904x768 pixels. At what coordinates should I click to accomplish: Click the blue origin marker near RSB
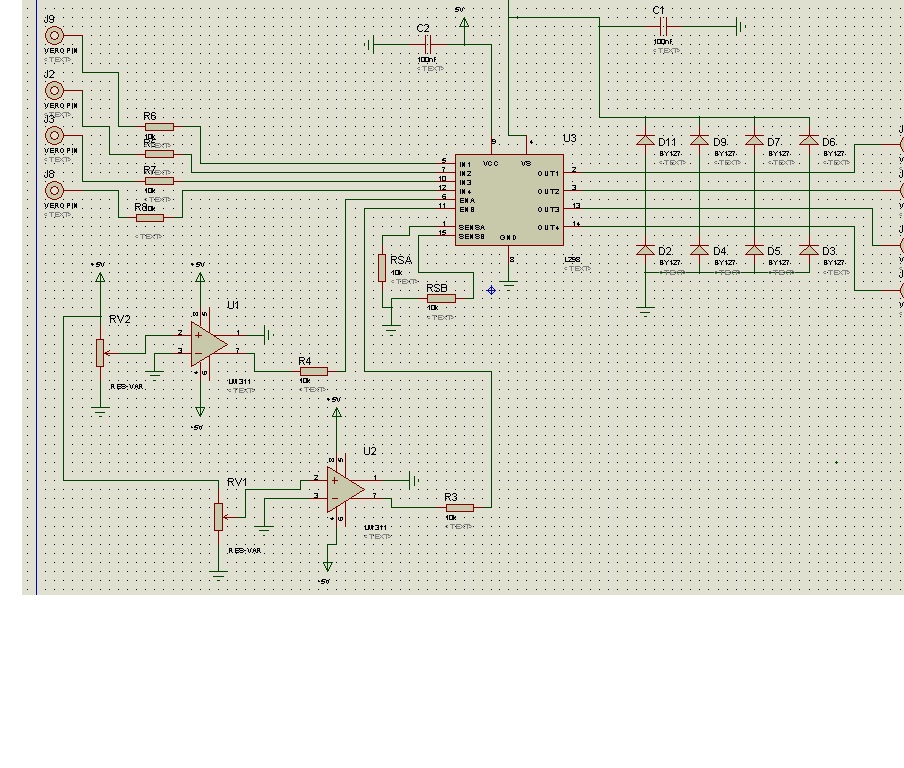[x=491, y=290]
